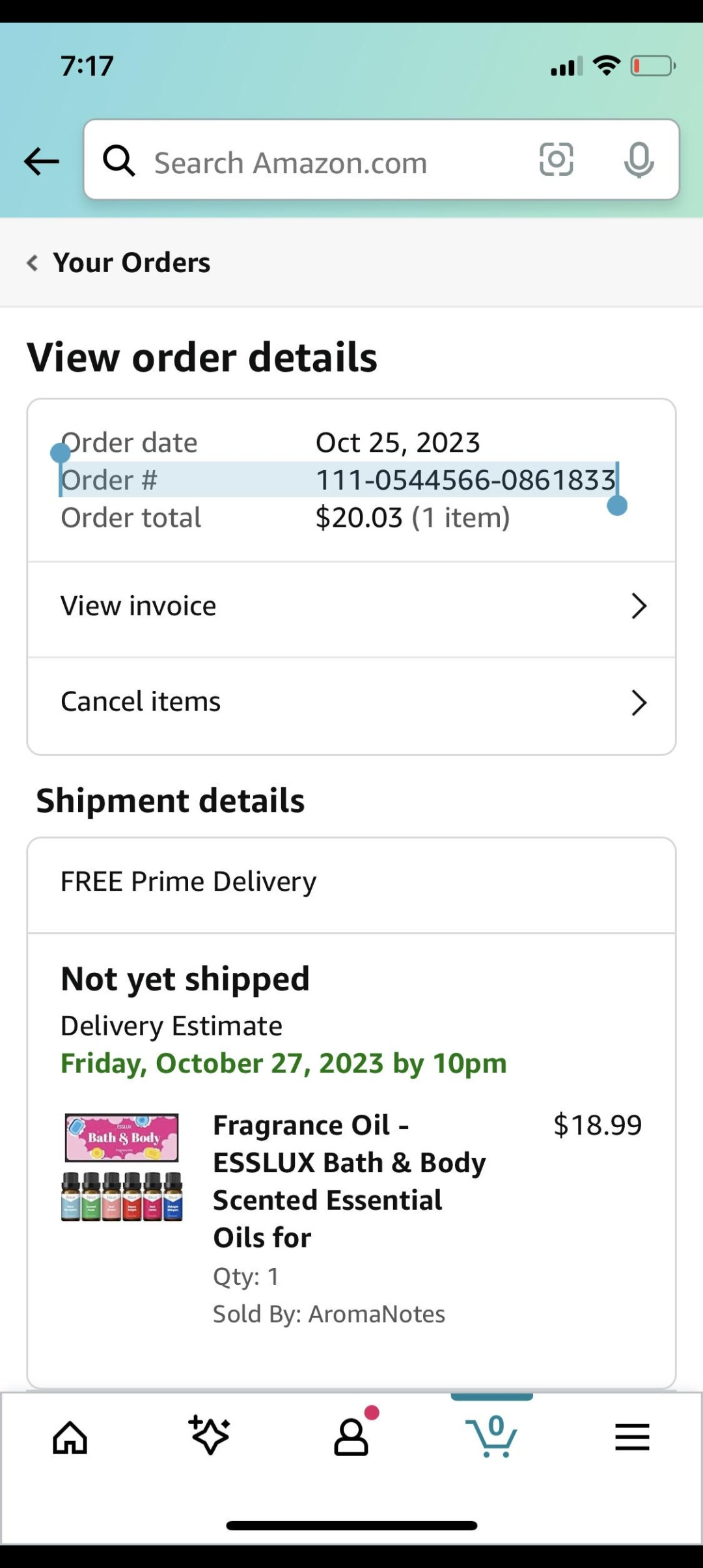Return to Your Orders with the chevron
Screen dimensions: 703x1568
tap(32, 263)
